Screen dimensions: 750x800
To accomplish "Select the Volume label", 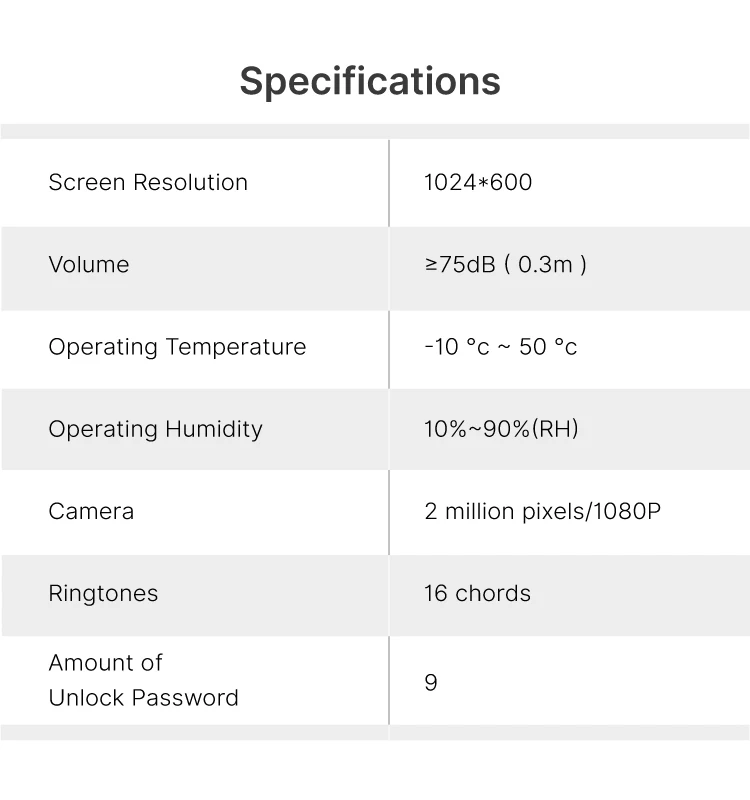I will pos(89,264).
